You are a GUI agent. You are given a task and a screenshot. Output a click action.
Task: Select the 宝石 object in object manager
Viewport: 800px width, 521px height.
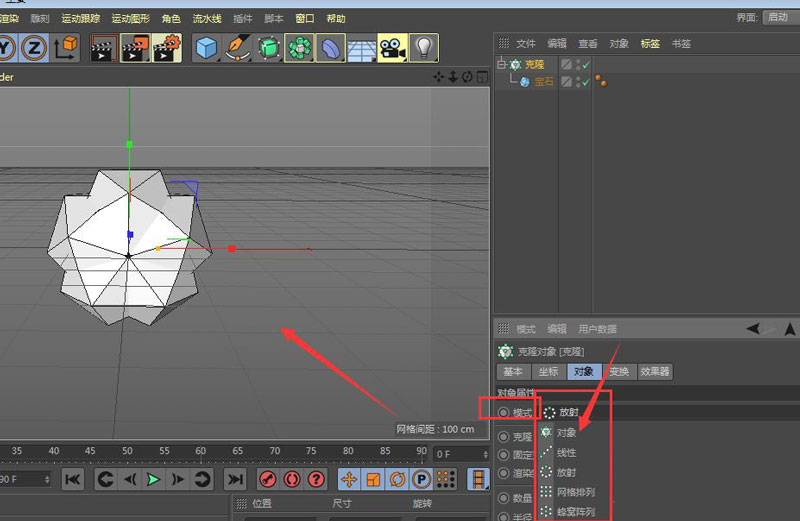[x=543, y=82]
